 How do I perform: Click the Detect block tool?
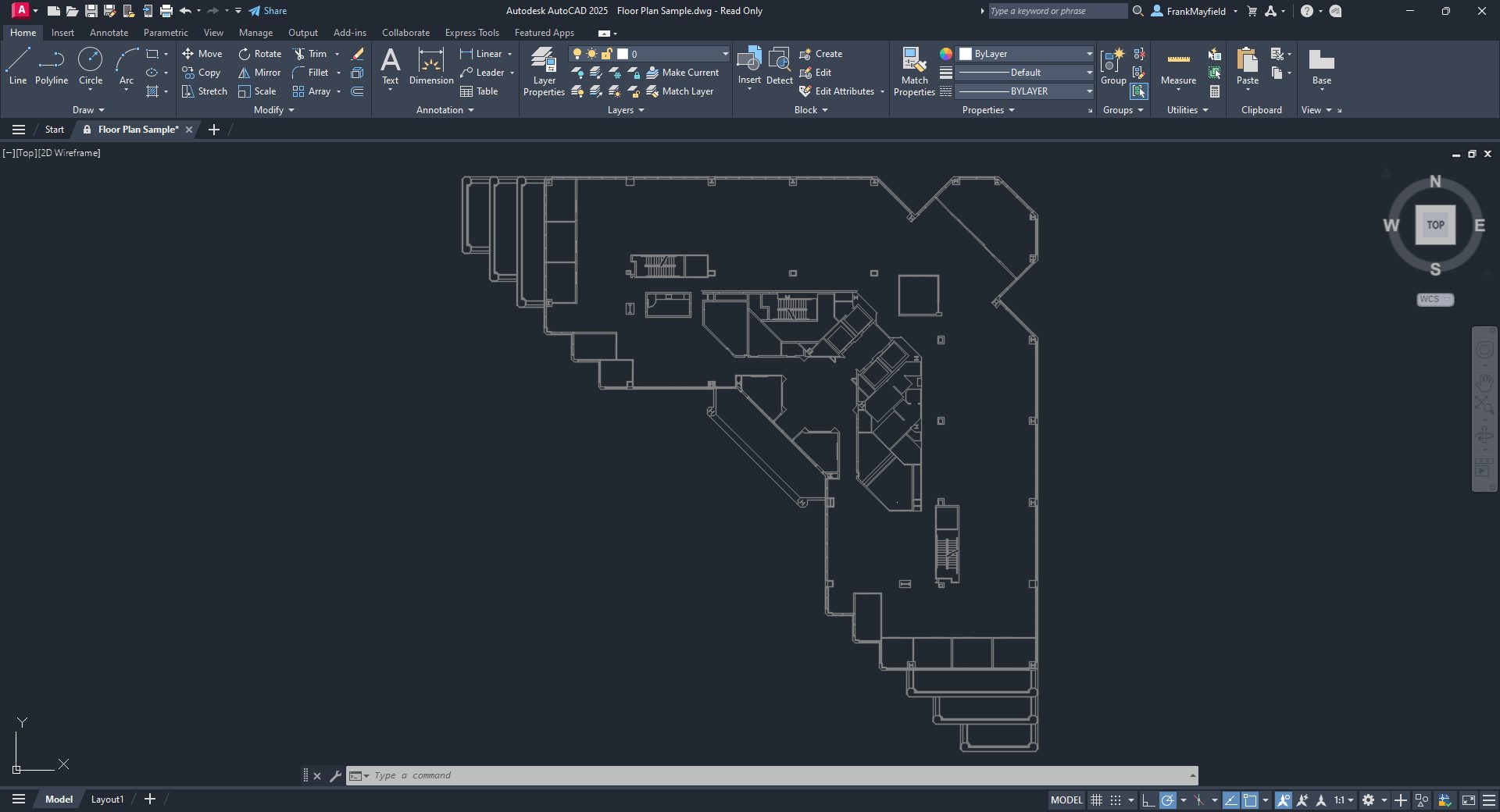(779, 66)
